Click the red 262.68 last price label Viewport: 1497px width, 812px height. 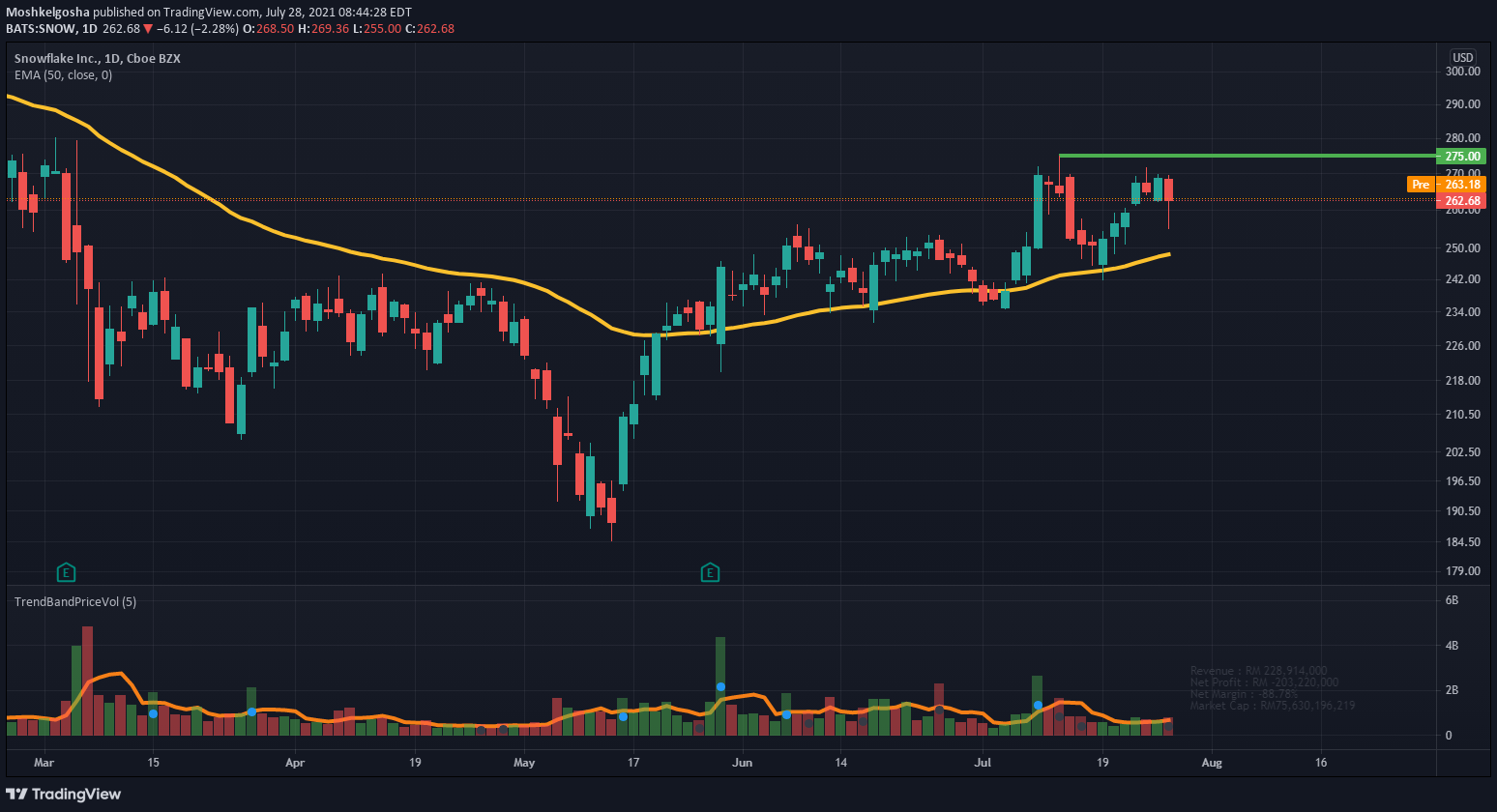tap(1462, 201)
